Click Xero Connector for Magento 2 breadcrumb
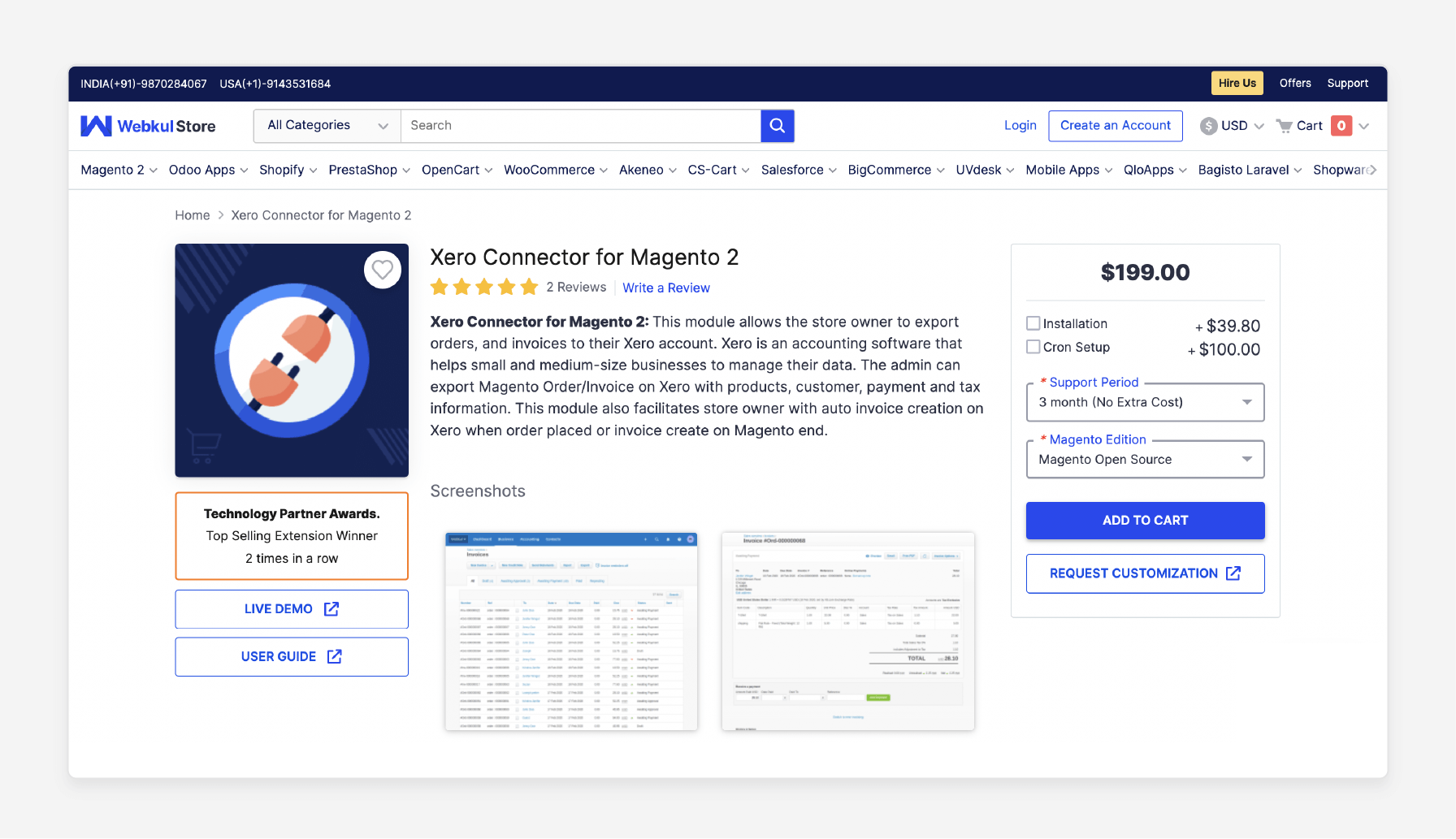Screen dimensions: 1456x839 (x=321, y=215)
